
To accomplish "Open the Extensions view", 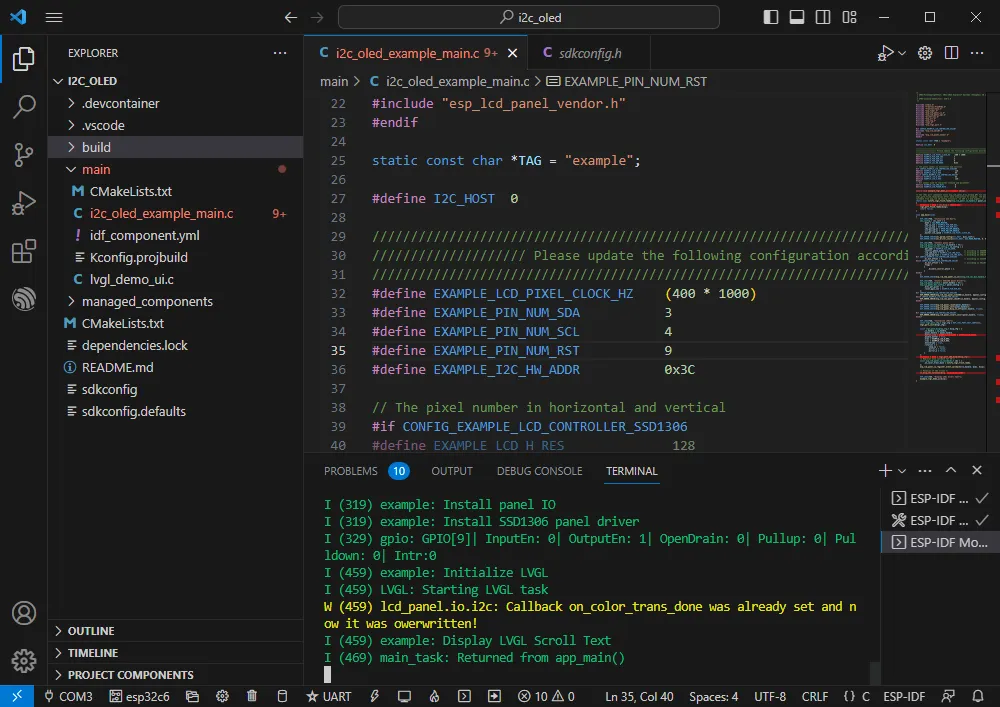I will (x=24, y=251).
